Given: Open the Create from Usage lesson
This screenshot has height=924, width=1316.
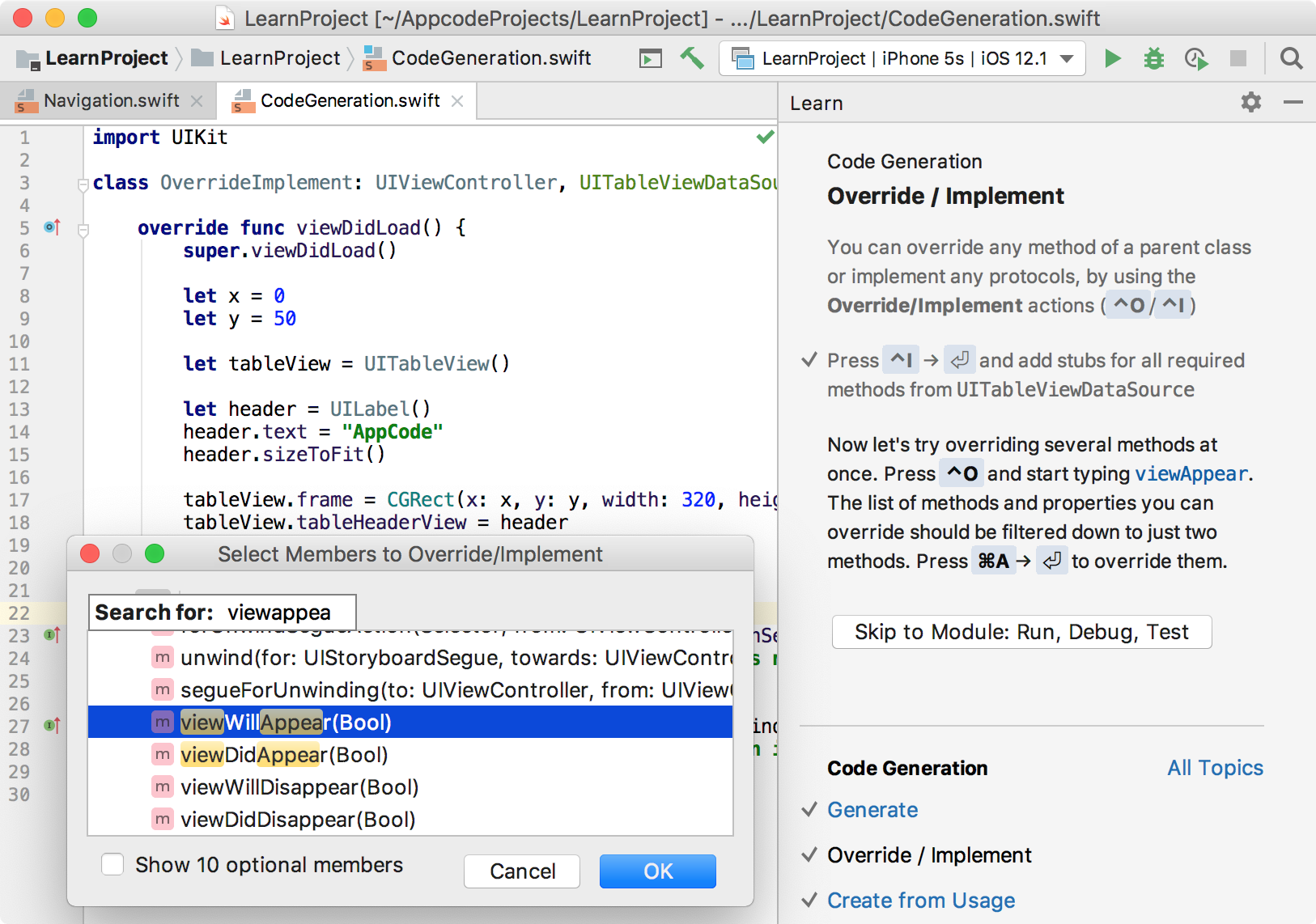Looking at the screenshot, I should pos(921,901).
